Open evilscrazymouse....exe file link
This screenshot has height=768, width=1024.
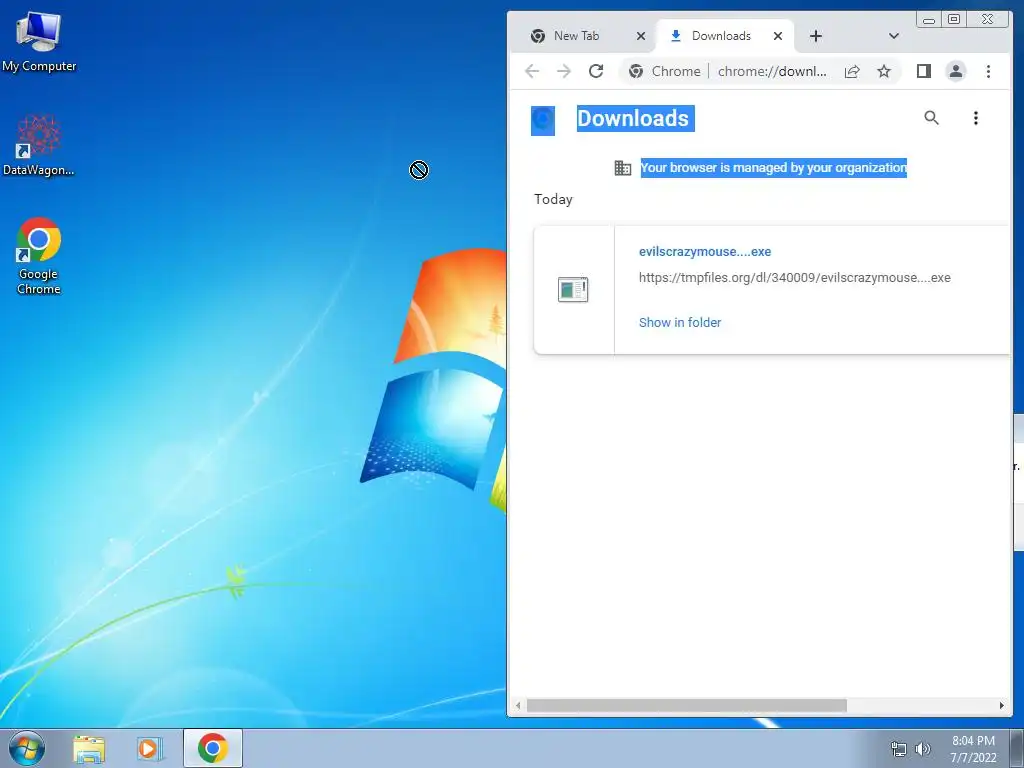(705, 251)
